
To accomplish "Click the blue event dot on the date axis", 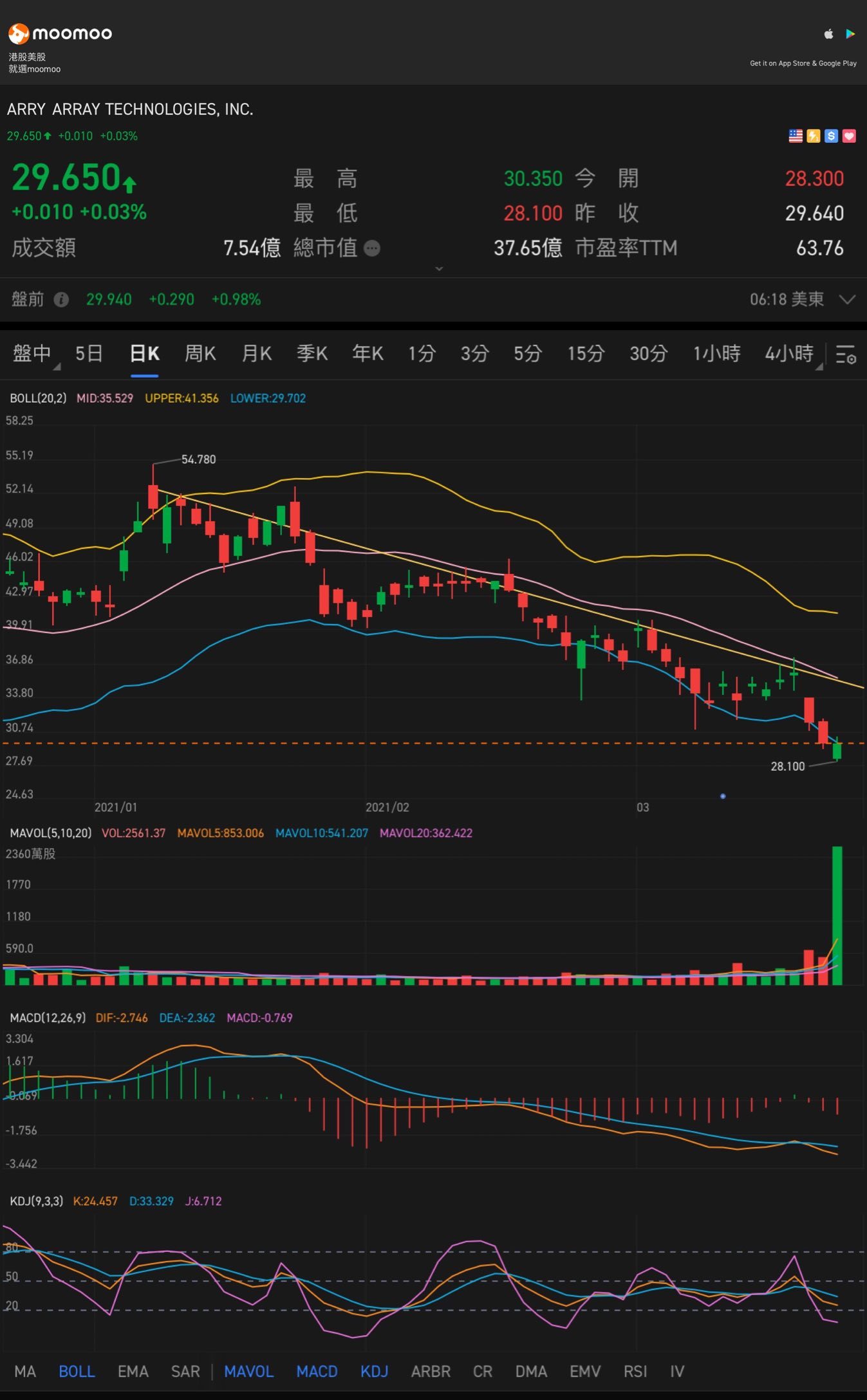I will click(x=723, y=797).
